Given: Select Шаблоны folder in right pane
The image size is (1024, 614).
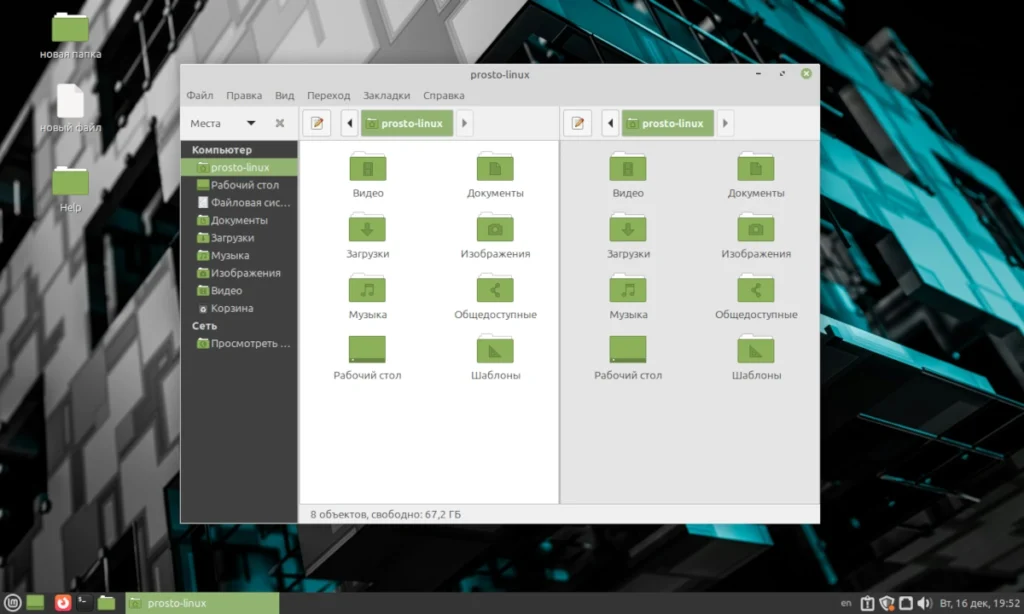Looking at the screenshot, I should pos(756,357).
